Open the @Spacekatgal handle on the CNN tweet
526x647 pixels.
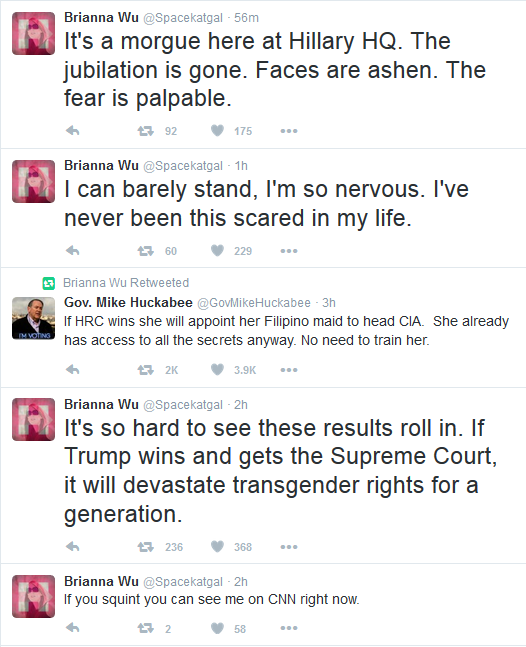[x=183, y=582]
